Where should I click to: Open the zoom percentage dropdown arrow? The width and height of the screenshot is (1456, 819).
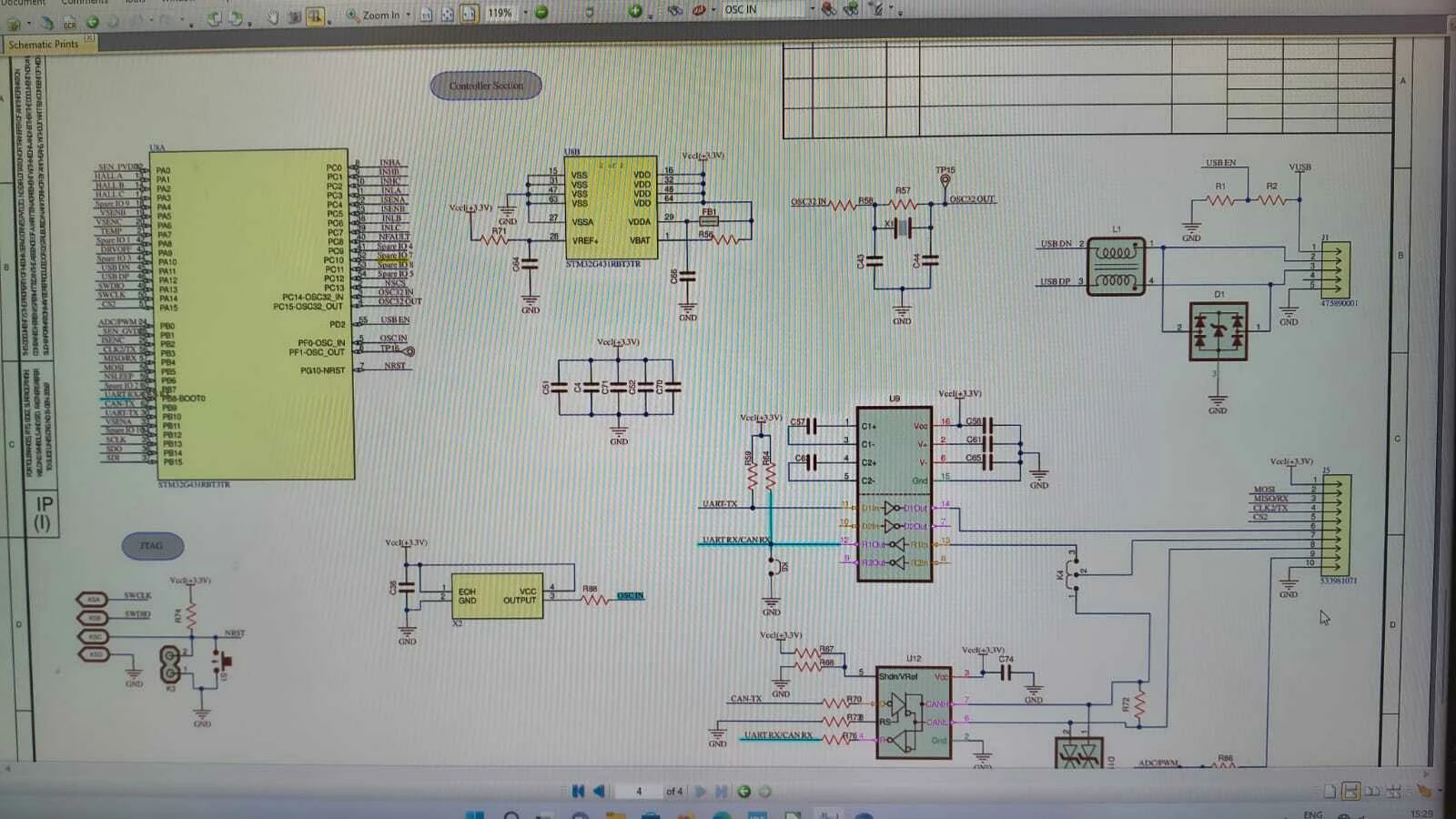(x=525, y=12)
